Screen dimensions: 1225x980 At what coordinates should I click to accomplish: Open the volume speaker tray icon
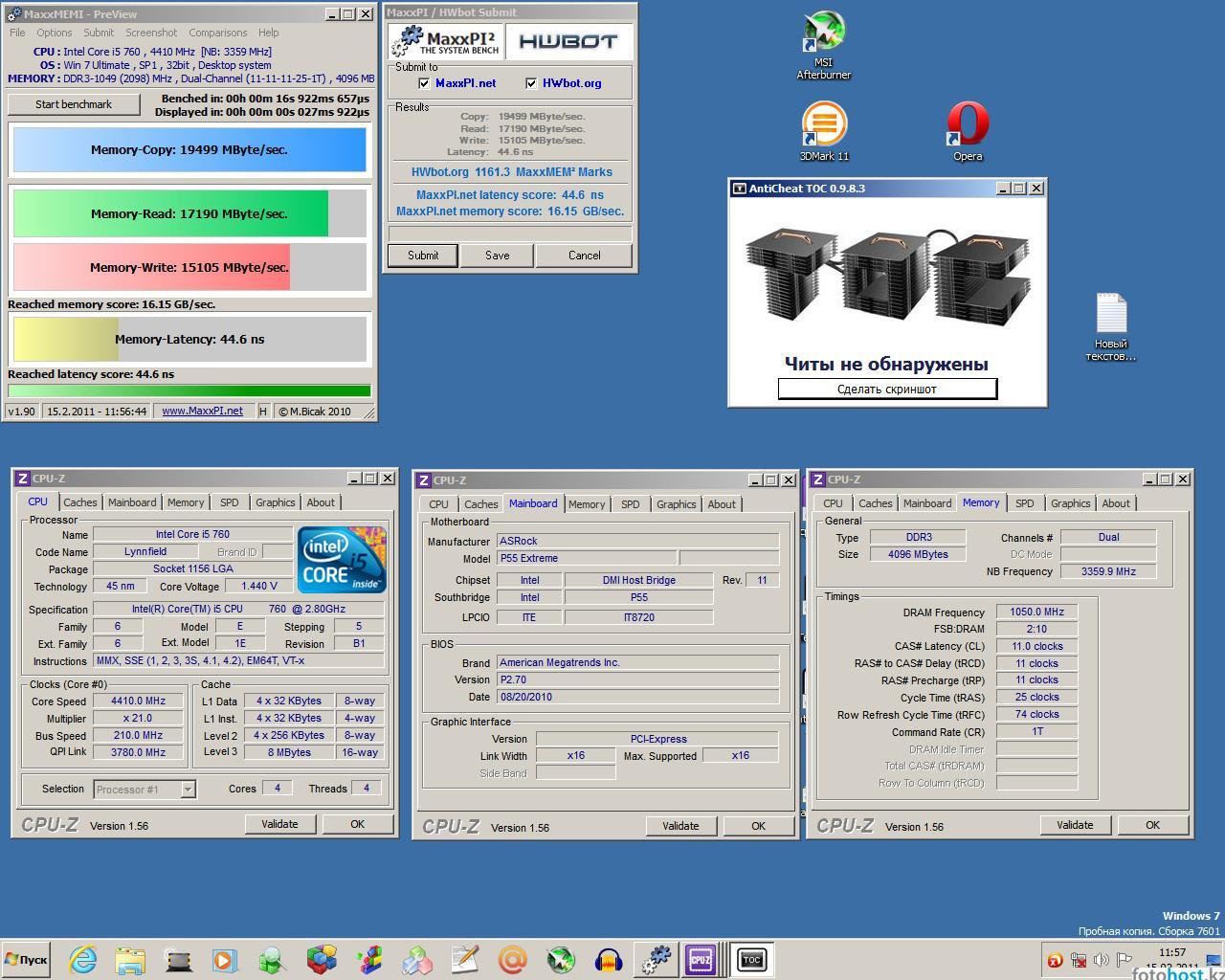1102,960
